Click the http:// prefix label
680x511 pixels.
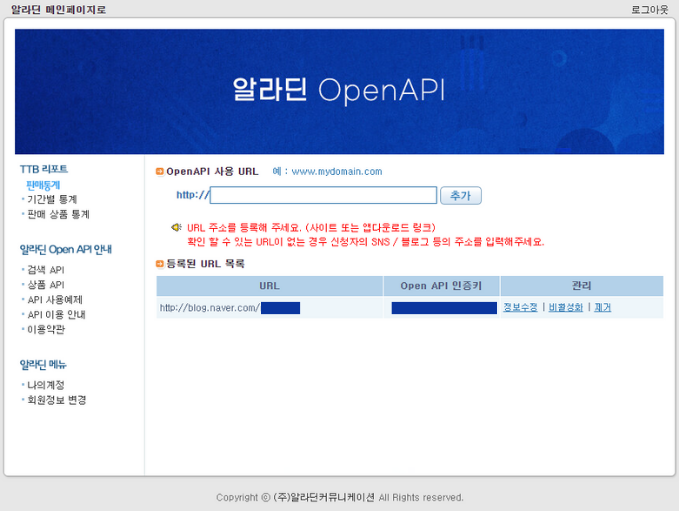click(x=193, y=195)
